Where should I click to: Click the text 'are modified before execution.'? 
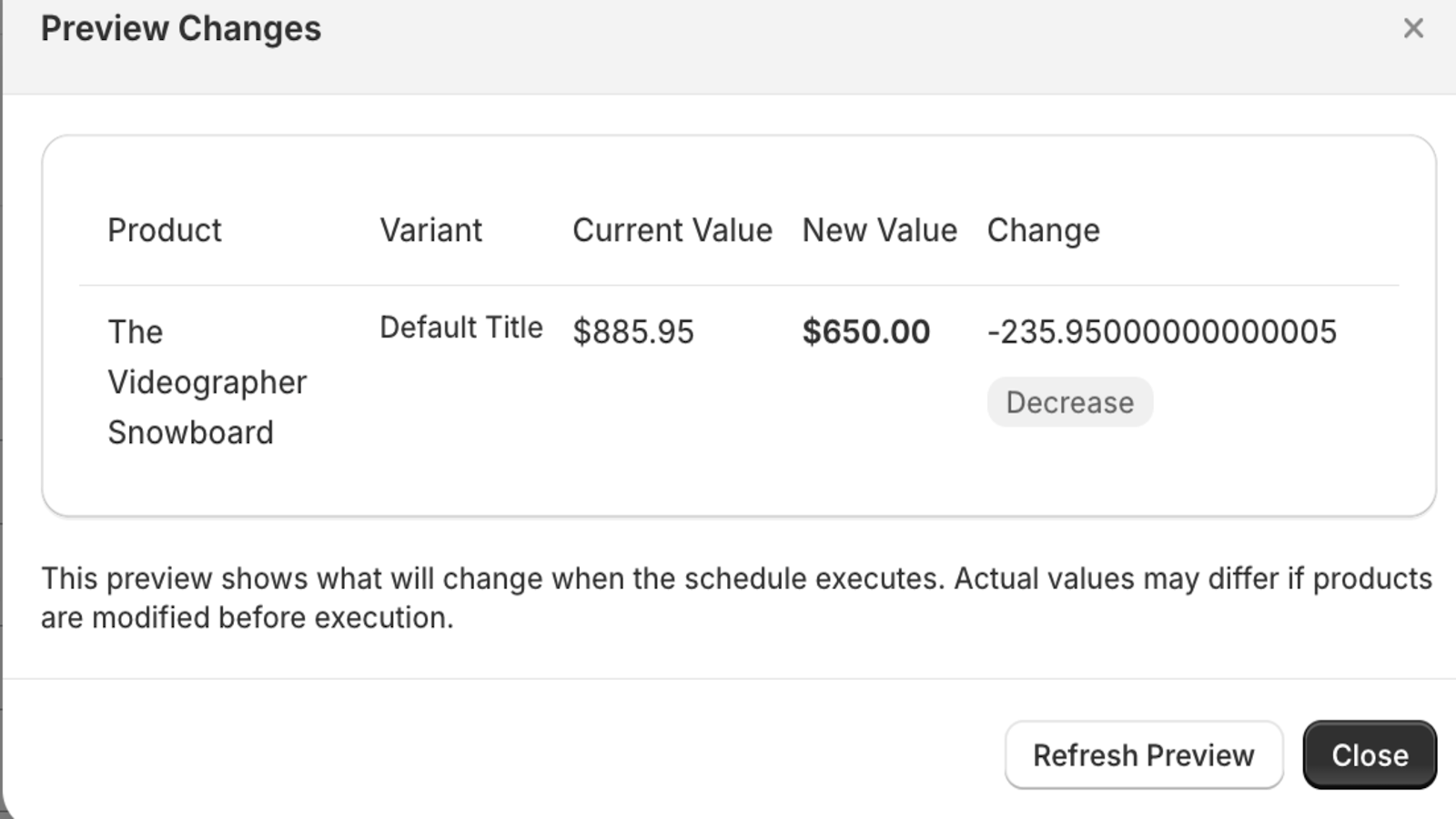[x=247, y=618]
